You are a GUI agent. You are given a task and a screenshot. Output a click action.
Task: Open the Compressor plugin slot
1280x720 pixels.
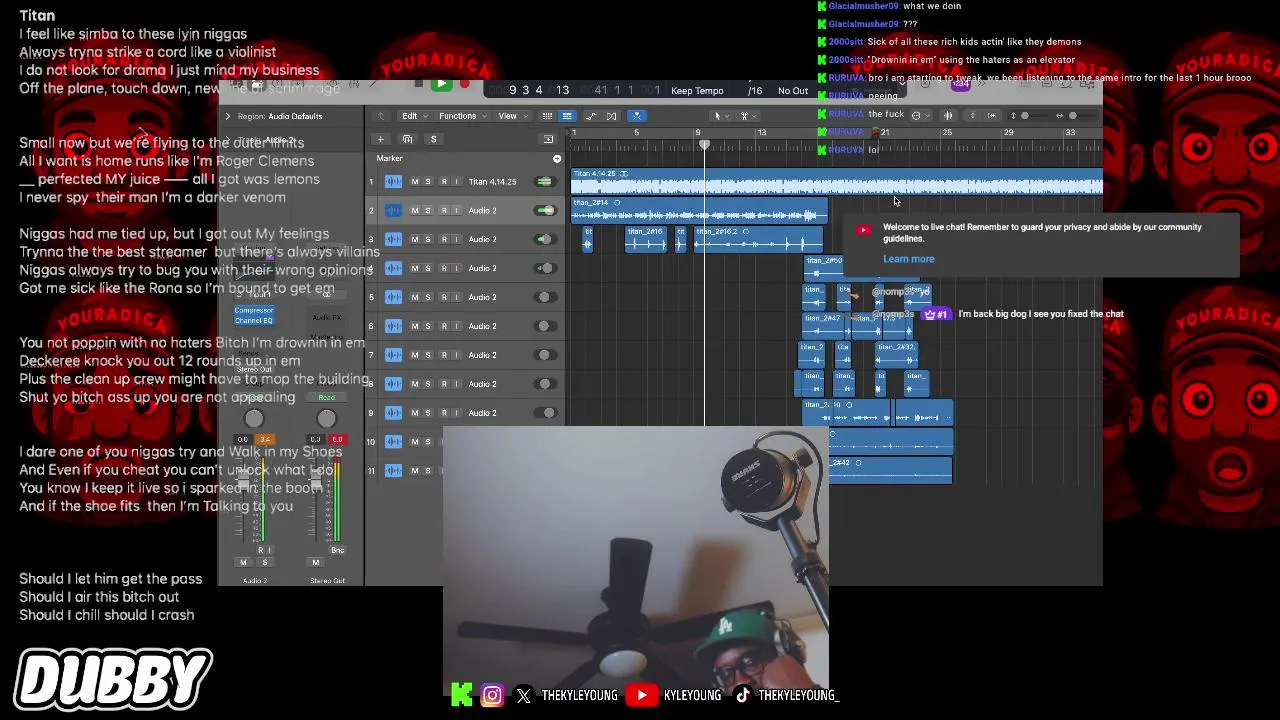[253, 310]
